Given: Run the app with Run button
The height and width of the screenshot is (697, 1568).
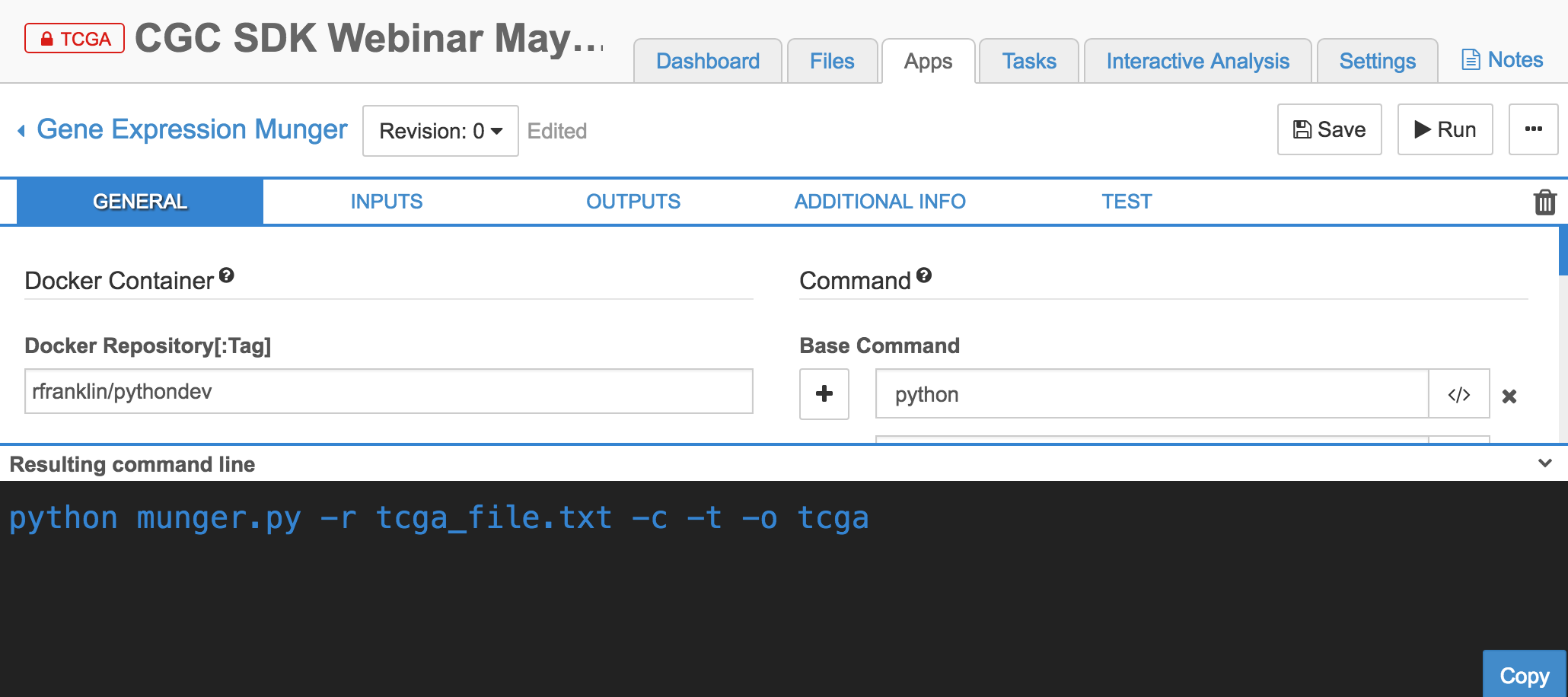Looking at the screenshot, I should point(1445,129).
